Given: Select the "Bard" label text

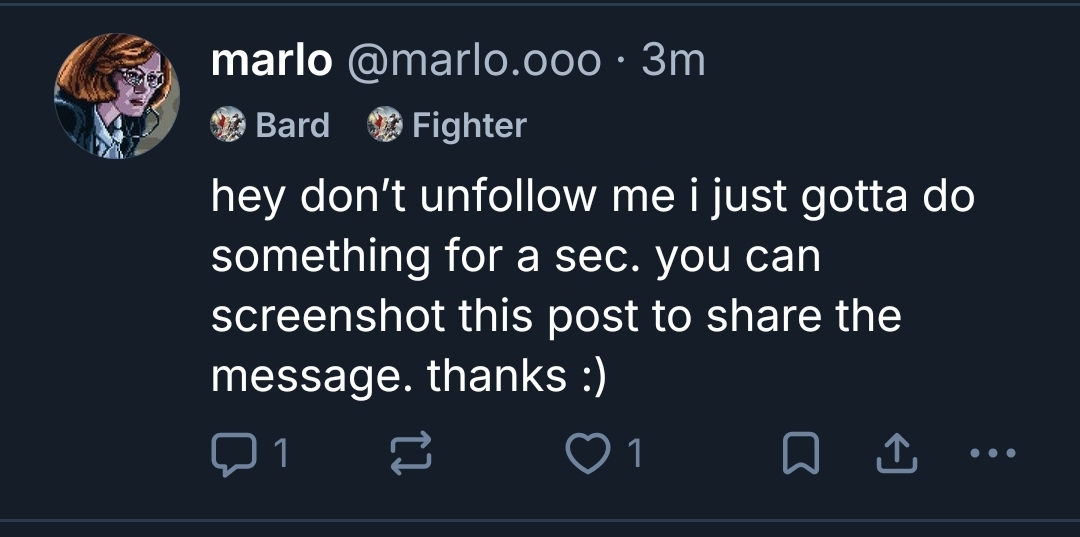Looking at the screenshot, I should pyautogui.click(x=292, y=126).
